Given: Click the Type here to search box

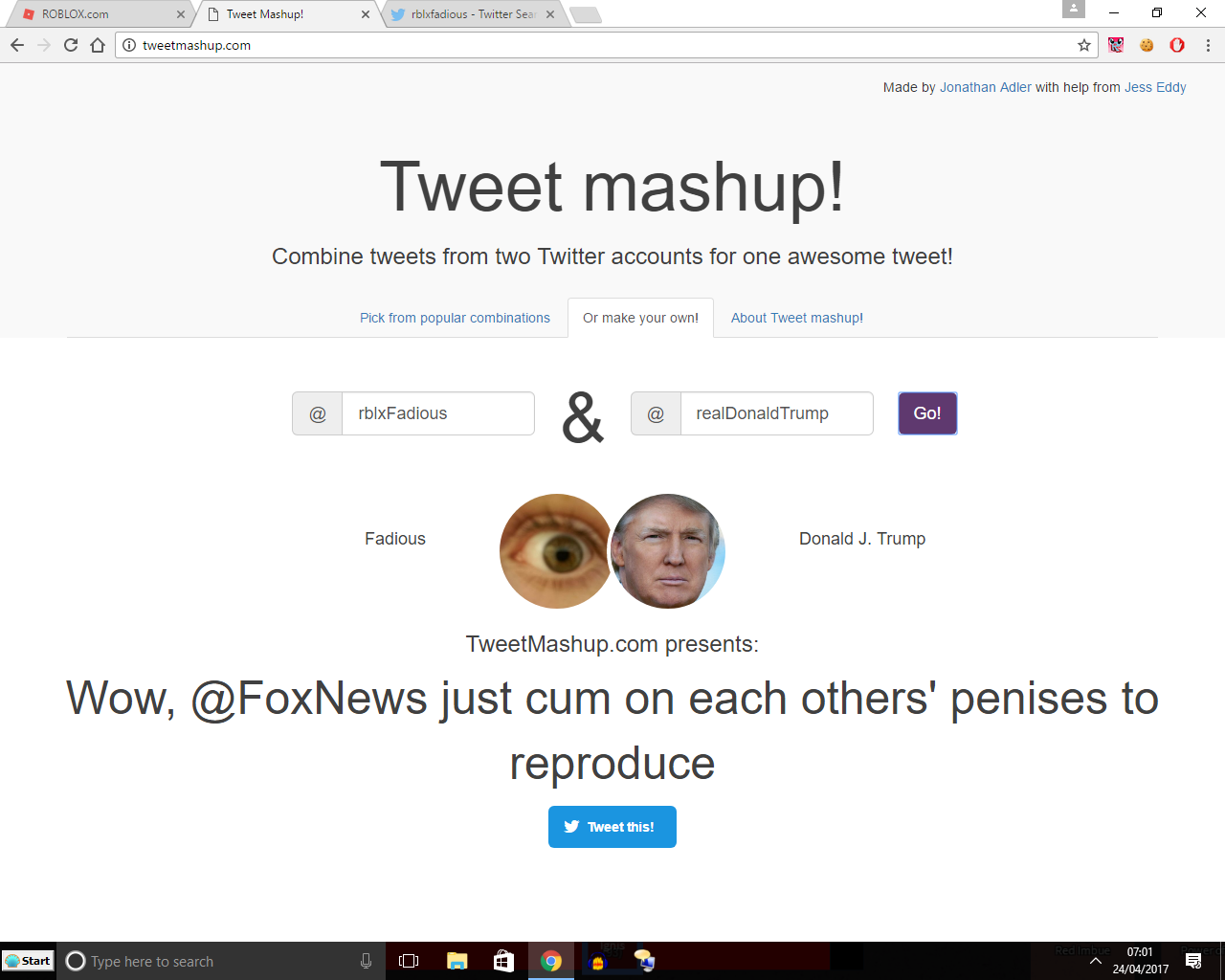Looking at the screenshot, I should point(223,961).
